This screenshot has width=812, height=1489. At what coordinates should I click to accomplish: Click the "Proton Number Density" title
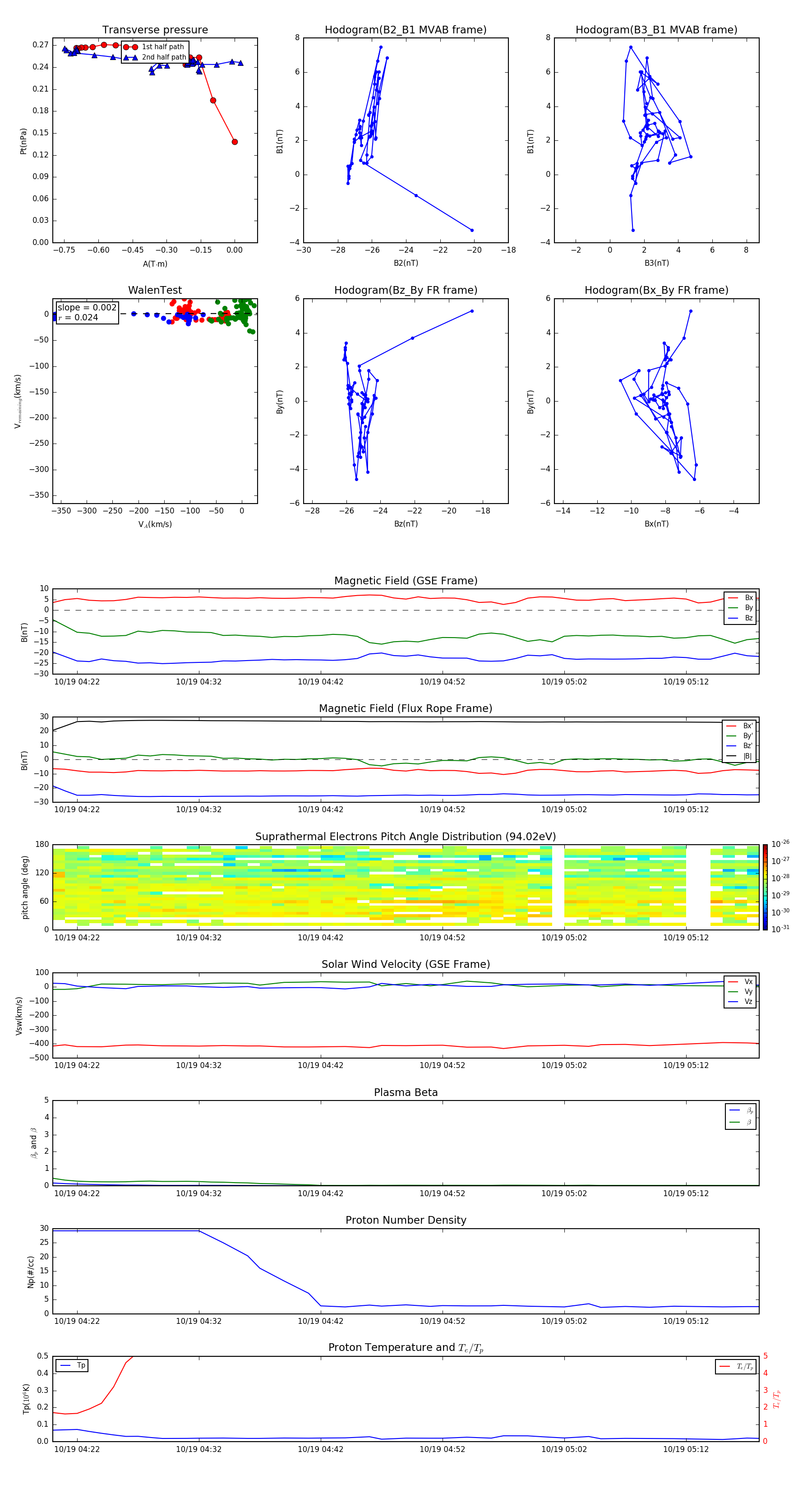coord(406,1220)
